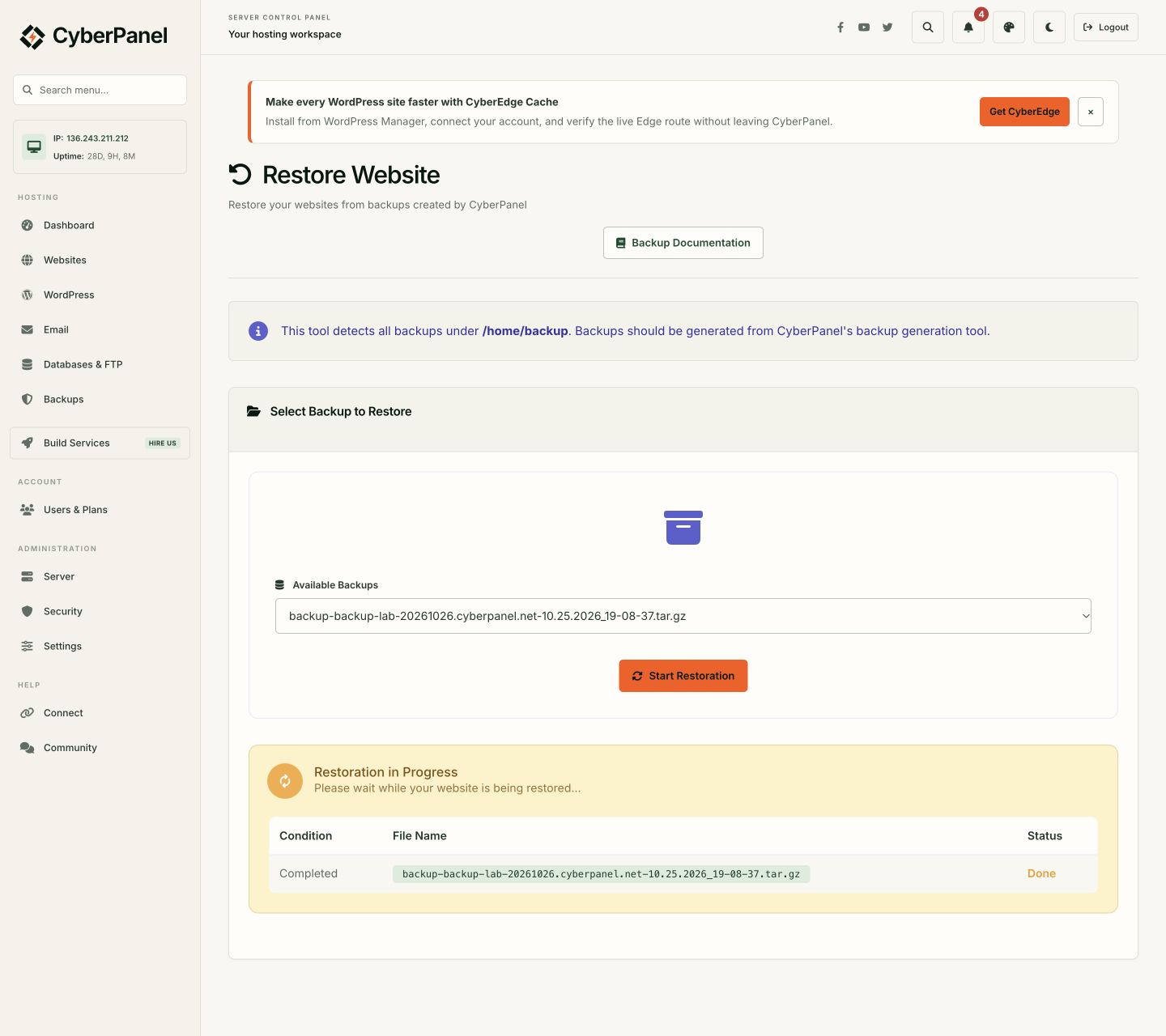Open the YouTube channel icon
The image size is (1166, 1036).
click(x=864, y=28)
